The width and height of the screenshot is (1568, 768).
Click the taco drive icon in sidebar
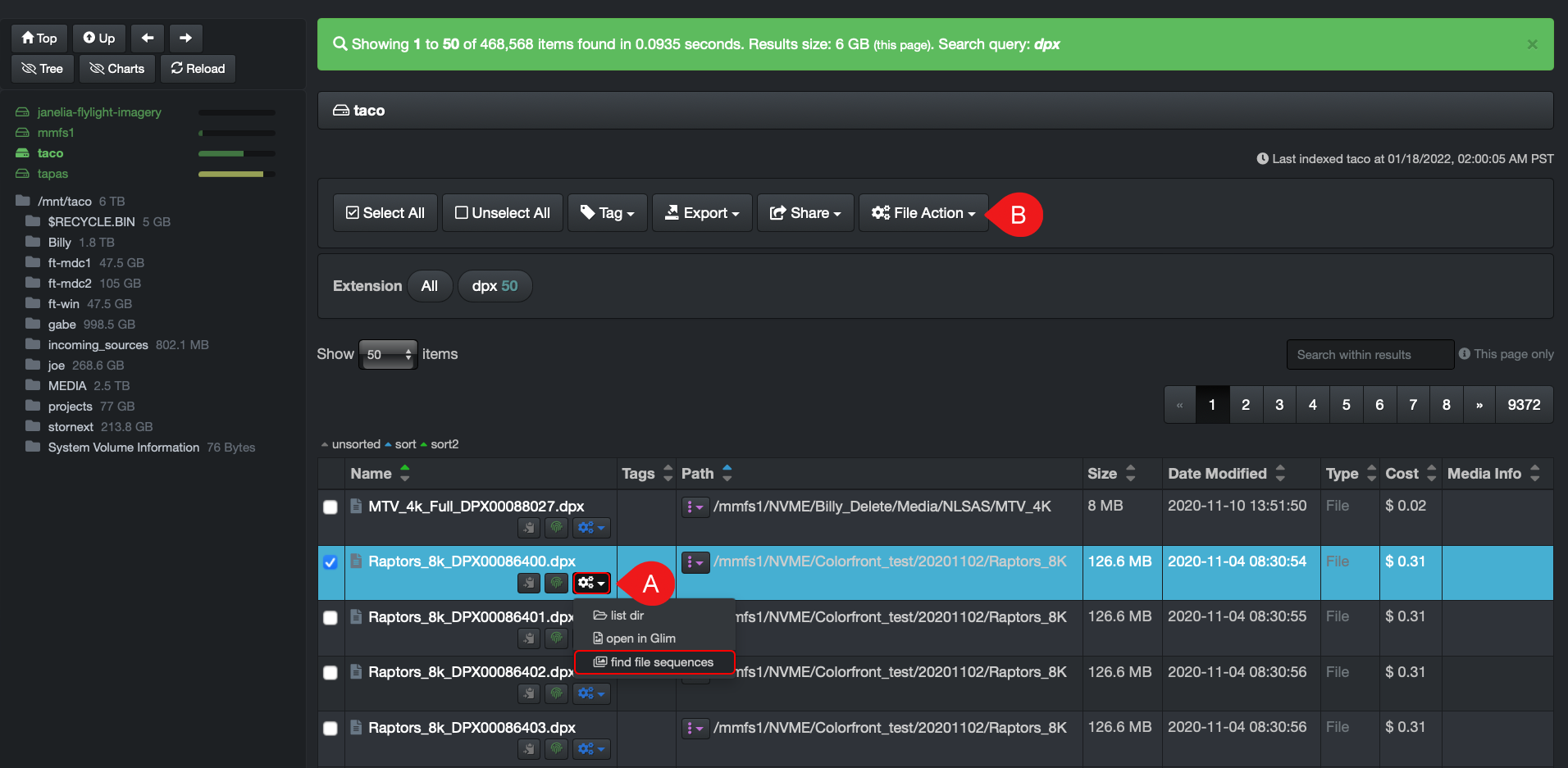pyautogui.click(x=21, y=153)
